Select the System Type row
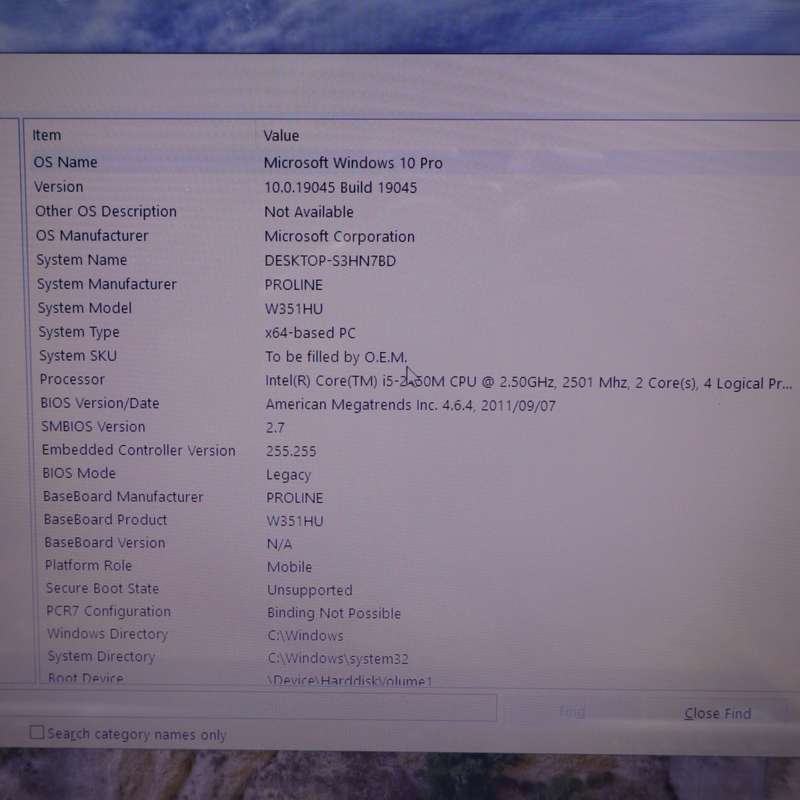This screenshot has height=800, width=800. (79, 332)
